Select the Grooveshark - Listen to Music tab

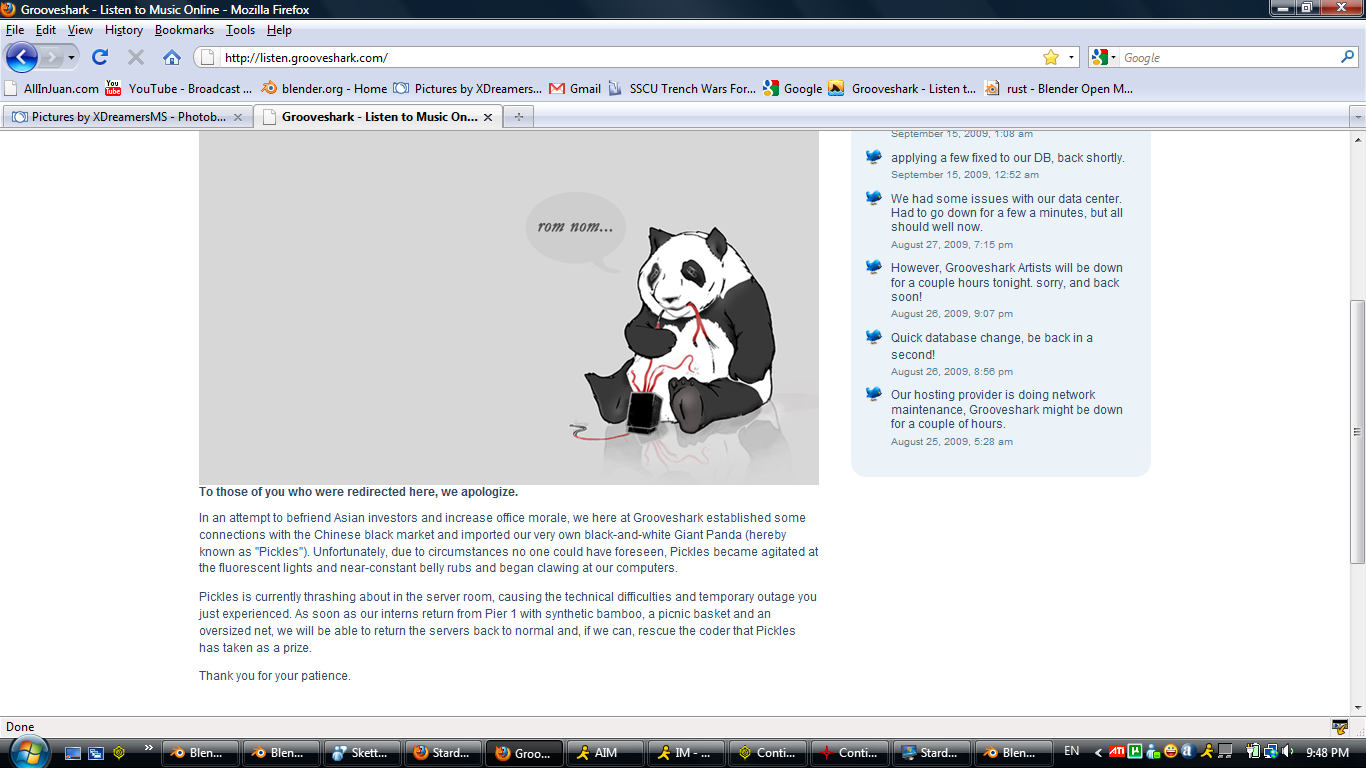tap(377, 117)
